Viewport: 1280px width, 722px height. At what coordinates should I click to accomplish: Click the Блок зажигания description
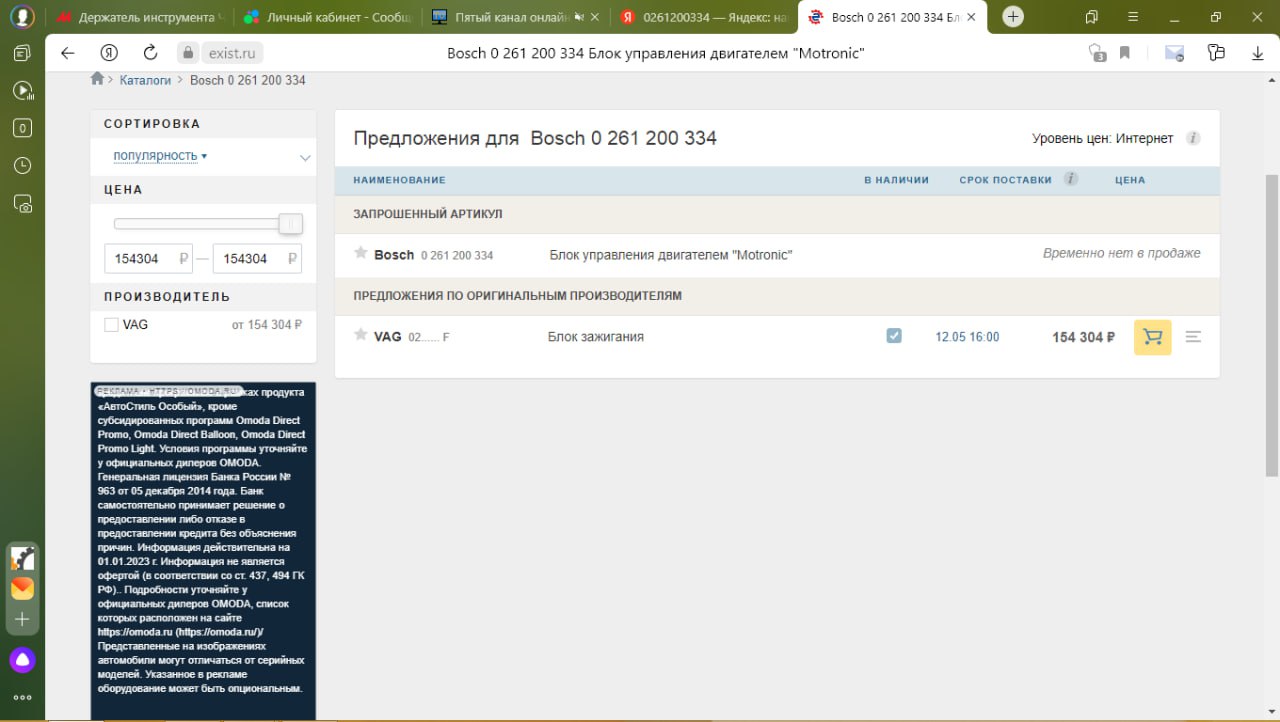click(596, 337)
